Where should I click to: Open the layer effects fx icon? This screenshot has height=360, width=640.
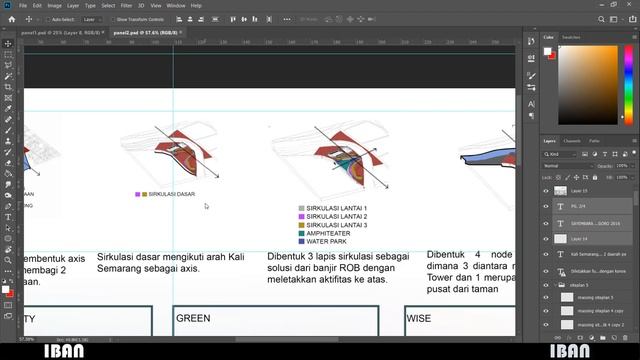click(569, 338)
